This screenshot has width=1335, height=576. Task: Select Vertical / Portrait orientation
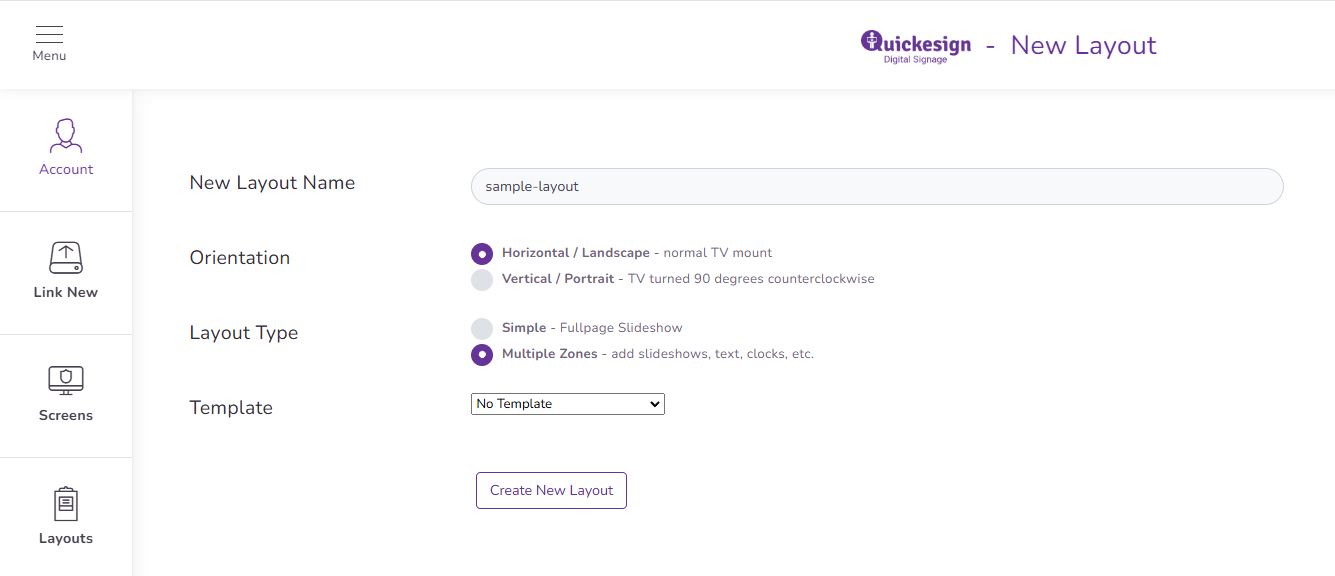482,280
